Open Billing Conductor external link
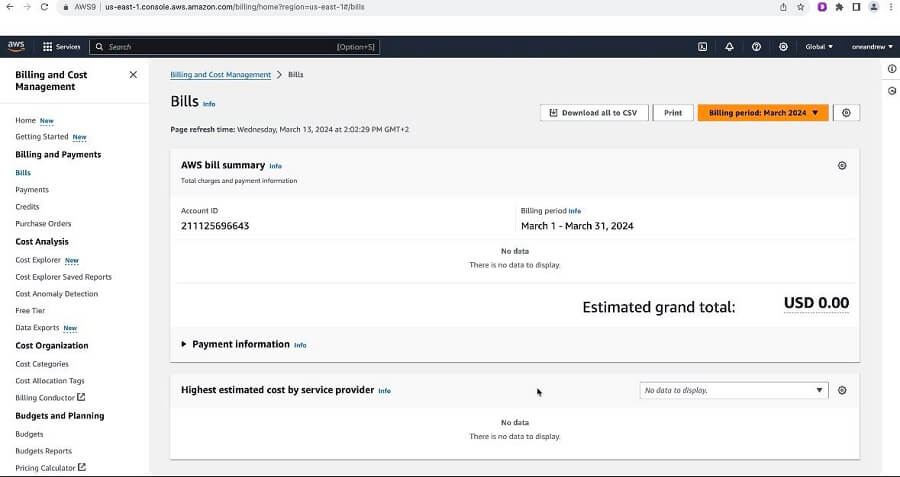Screen dimensions: 900x477 51,397
